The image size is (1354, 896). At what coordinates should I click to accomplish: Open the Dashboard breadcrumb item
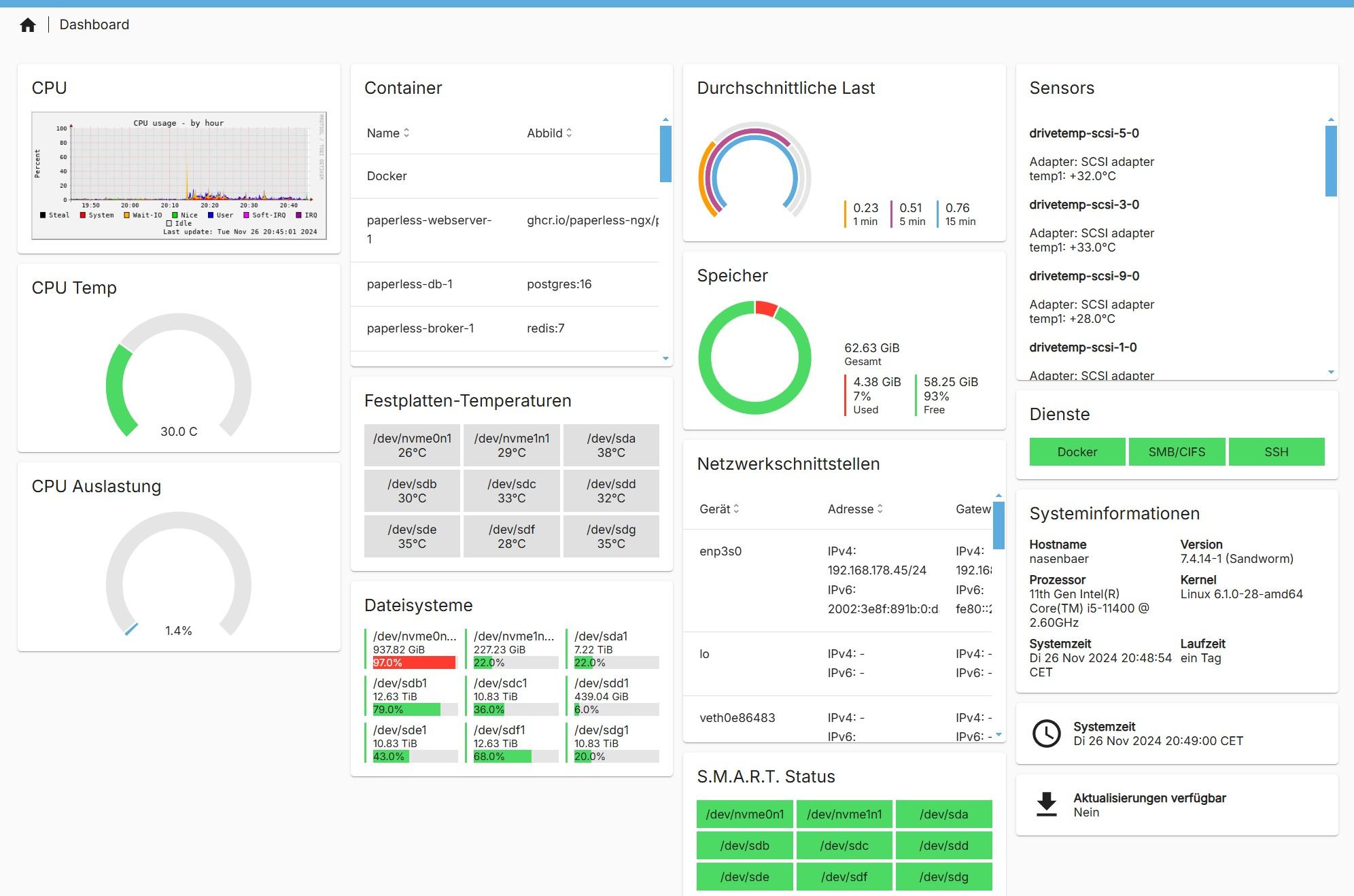(x=94, y=25)
